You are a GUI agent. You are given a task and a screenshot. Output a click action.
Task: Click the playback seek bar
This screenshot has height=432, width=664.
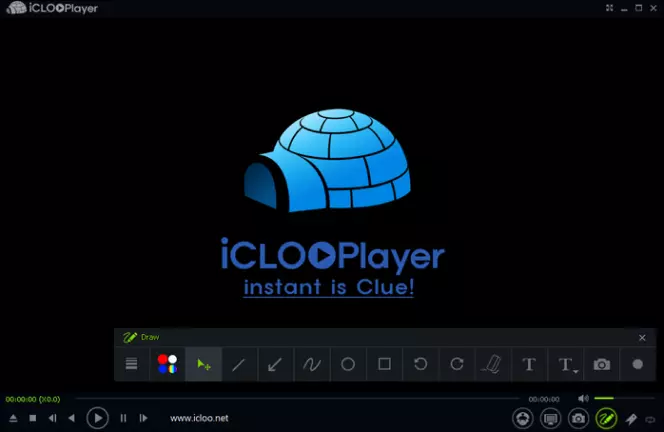tap(297, 399)
